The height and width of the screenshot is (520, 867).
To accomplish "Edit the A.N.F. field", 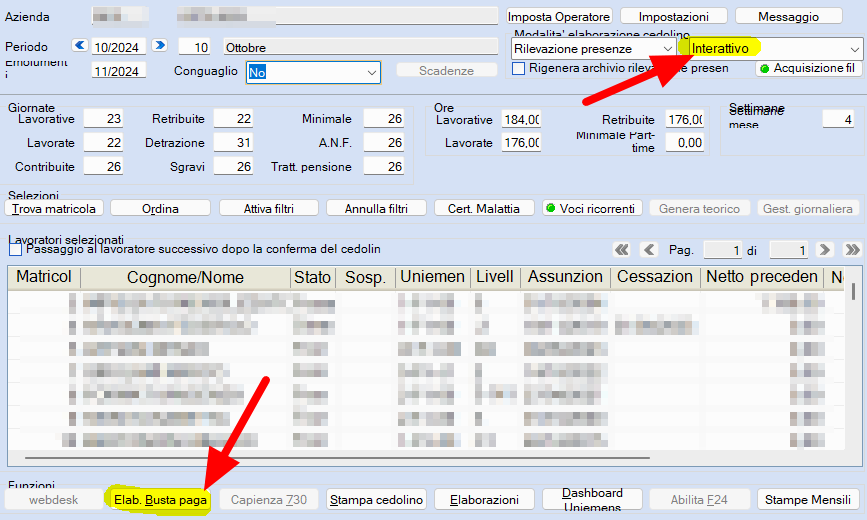I will point(384,142).
